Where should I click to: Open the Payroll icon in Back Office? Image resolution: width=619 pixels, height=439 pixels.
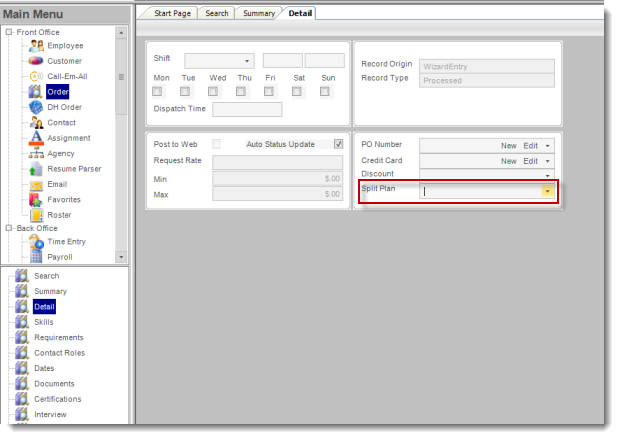(x=37, y=257)
